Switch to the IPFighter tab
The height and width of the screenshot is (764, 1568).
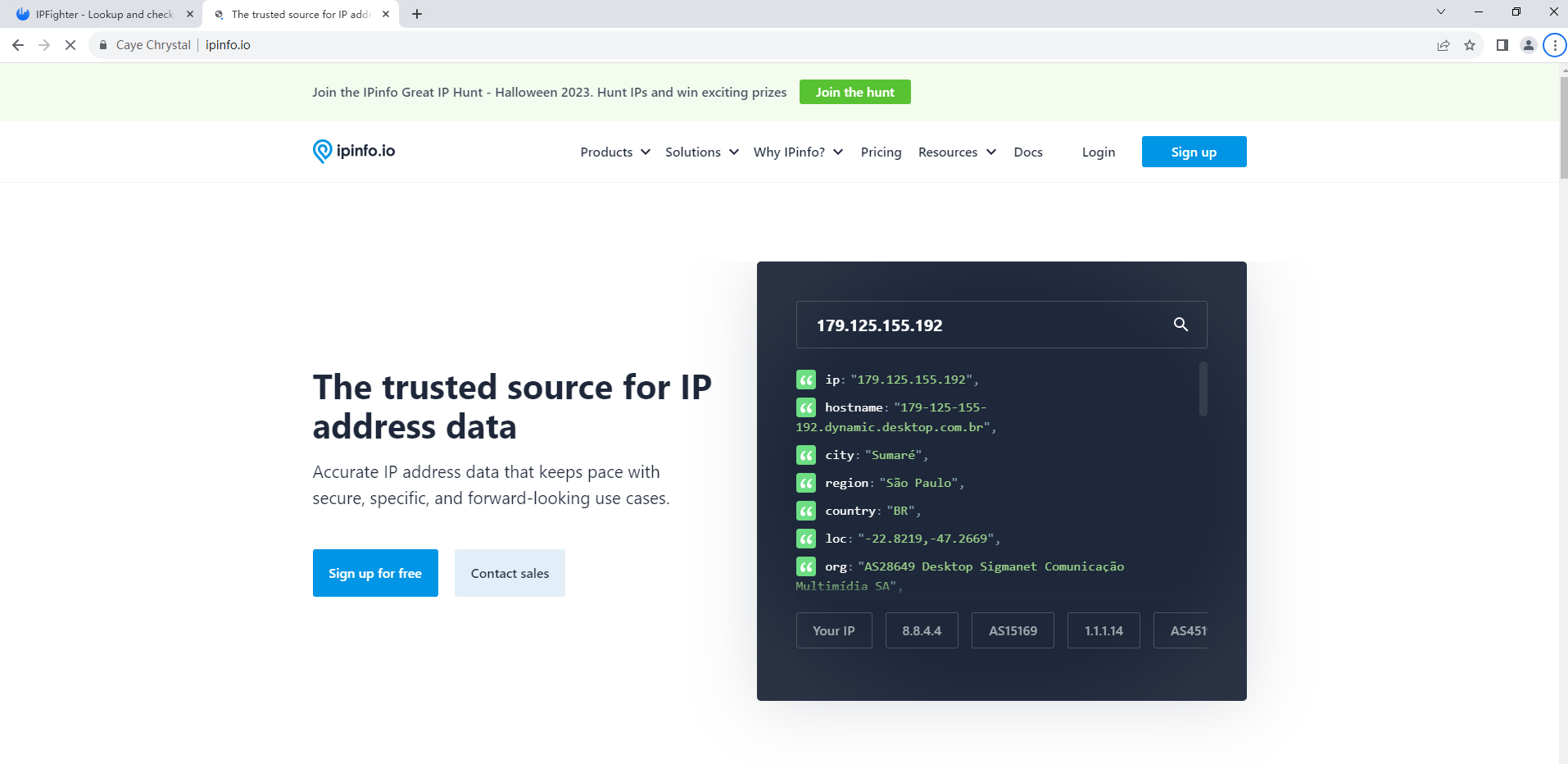pos(103,14)
